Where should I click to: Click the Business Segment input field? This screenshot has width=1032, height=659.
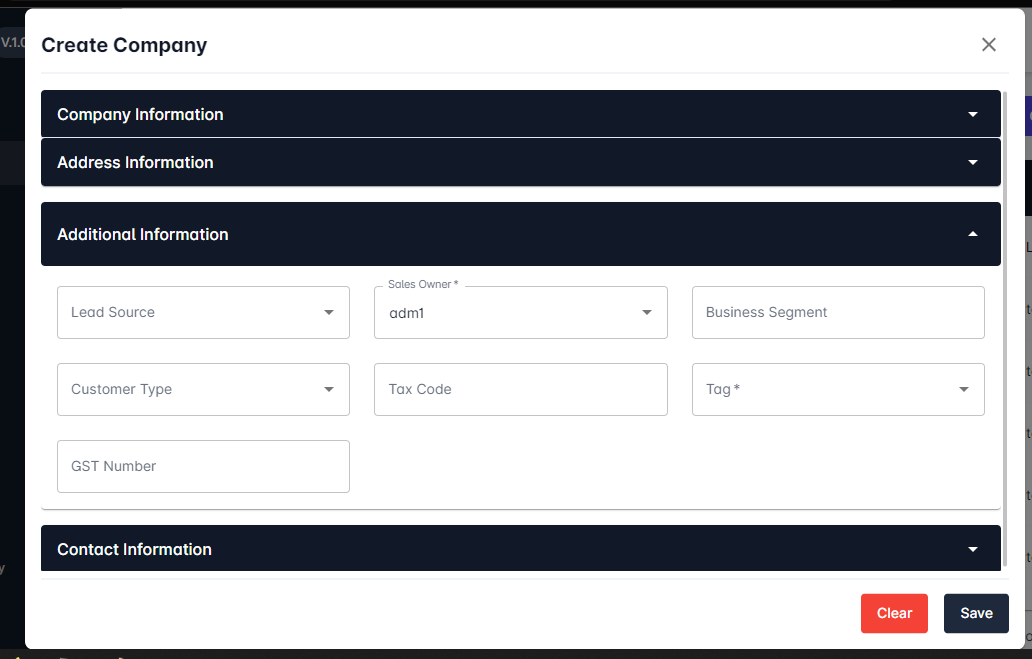point(838,312)
